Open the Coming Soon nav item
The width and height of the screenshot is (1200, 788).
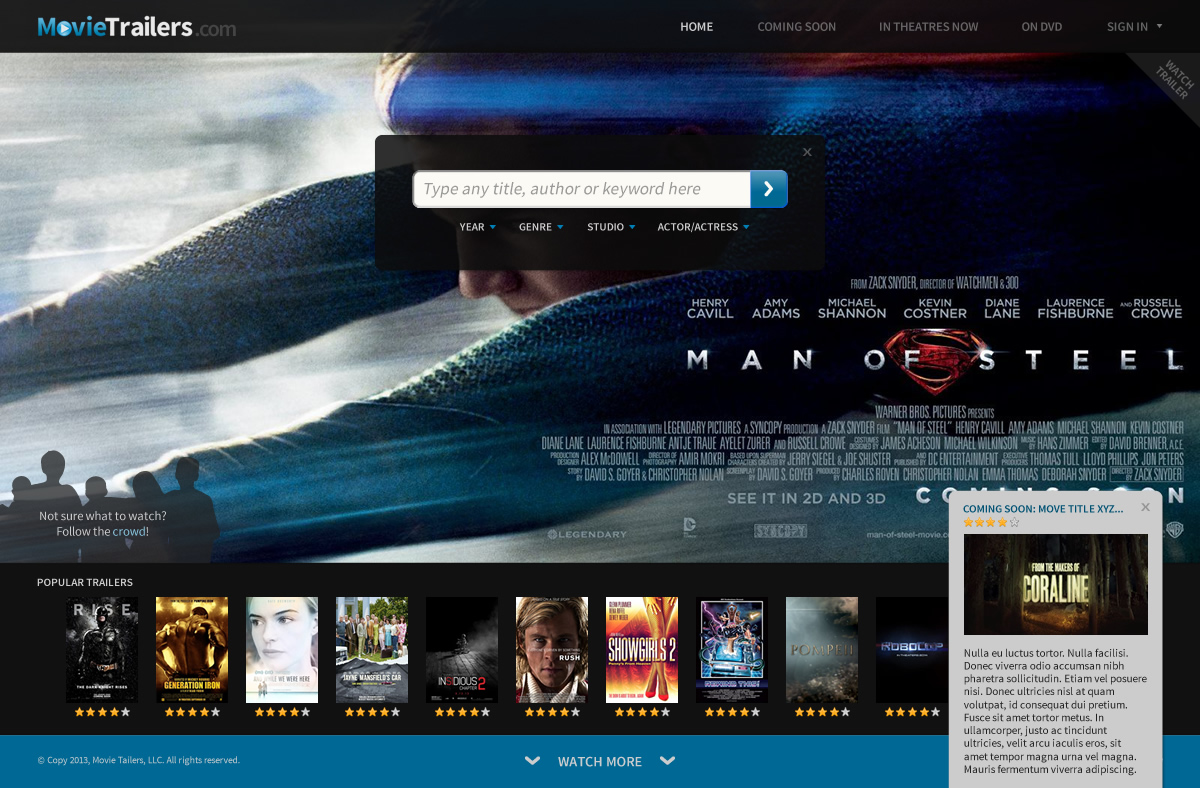pyautogui.click(x=797, y=27)
